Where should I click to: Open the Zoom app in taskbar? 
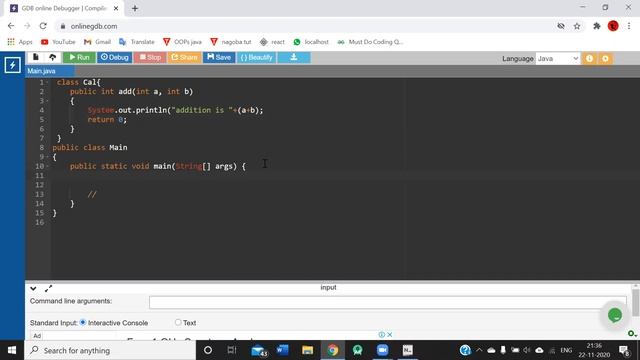click(382, 350)
